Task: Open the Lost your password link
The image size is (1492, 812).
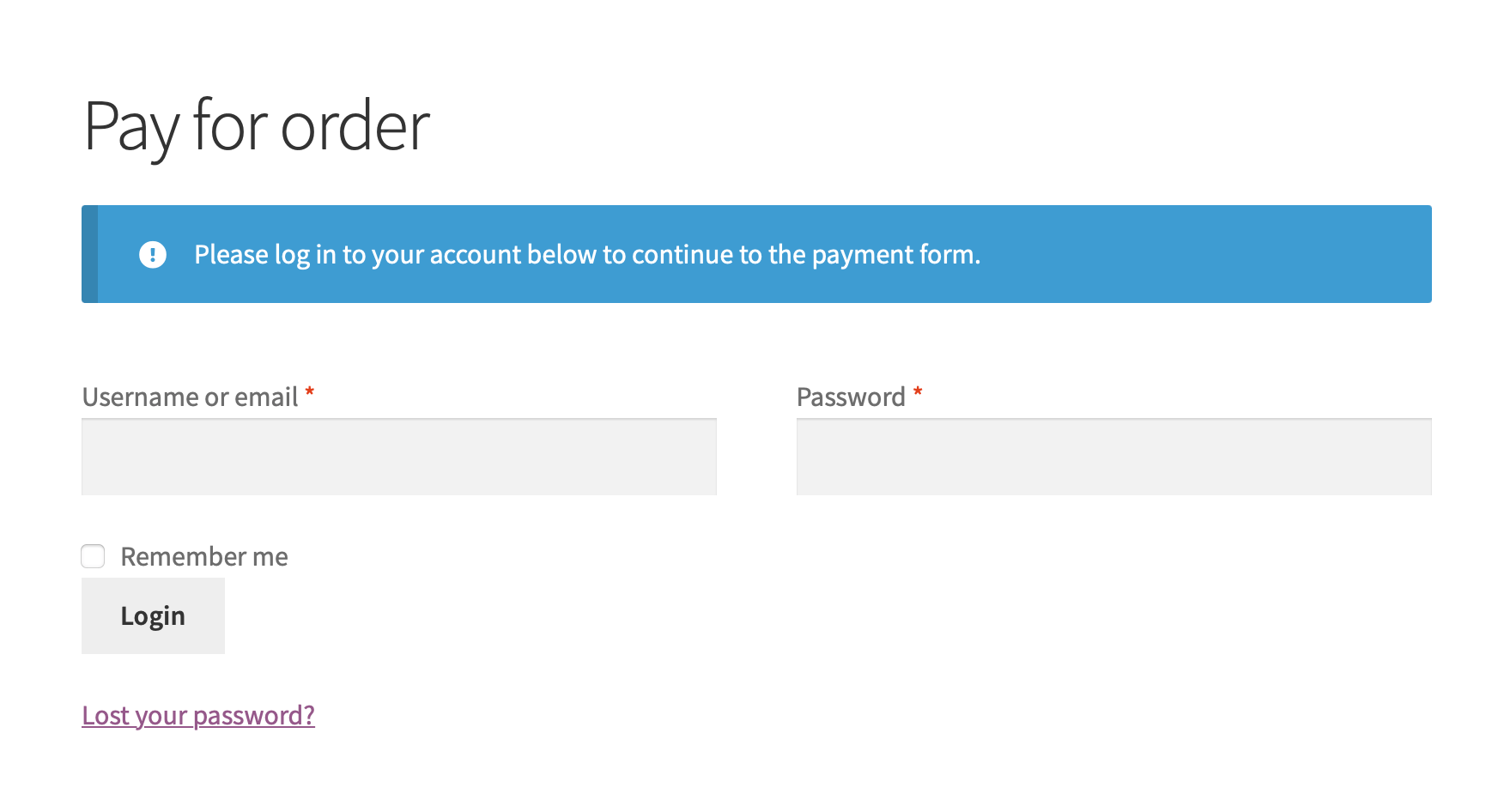Action: [198, 715]
